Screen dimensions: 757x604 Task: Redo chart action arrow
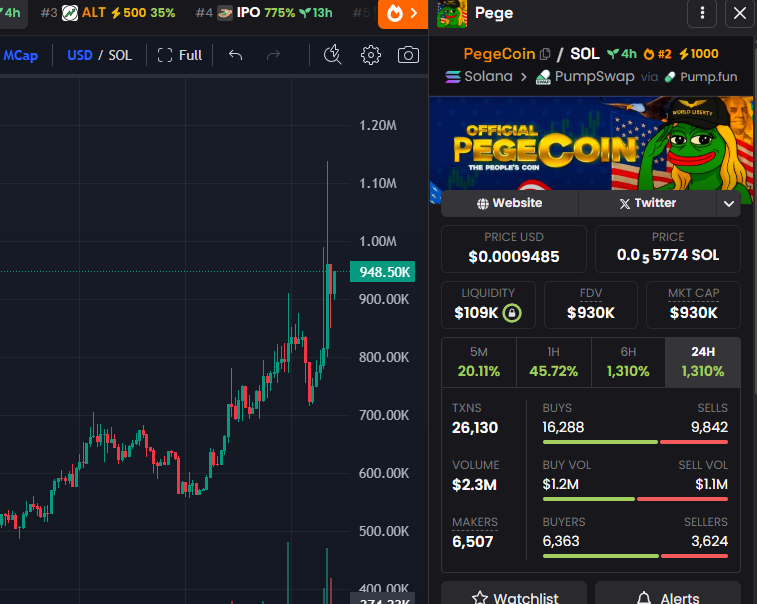[x=273, y=55]
